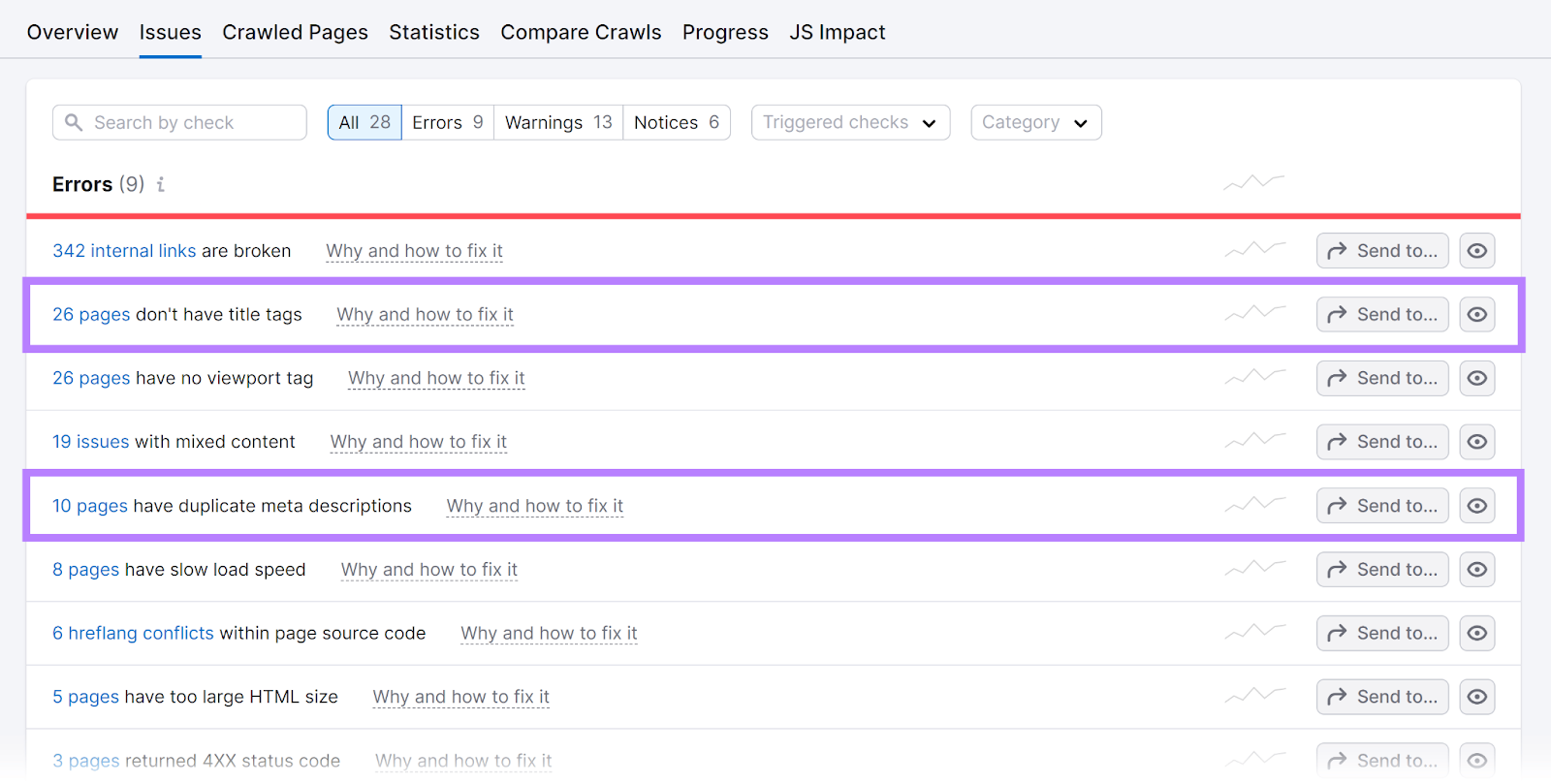
Task: Click the sparkline for duplicate meta descriptions row
Action: (1254, 505)
